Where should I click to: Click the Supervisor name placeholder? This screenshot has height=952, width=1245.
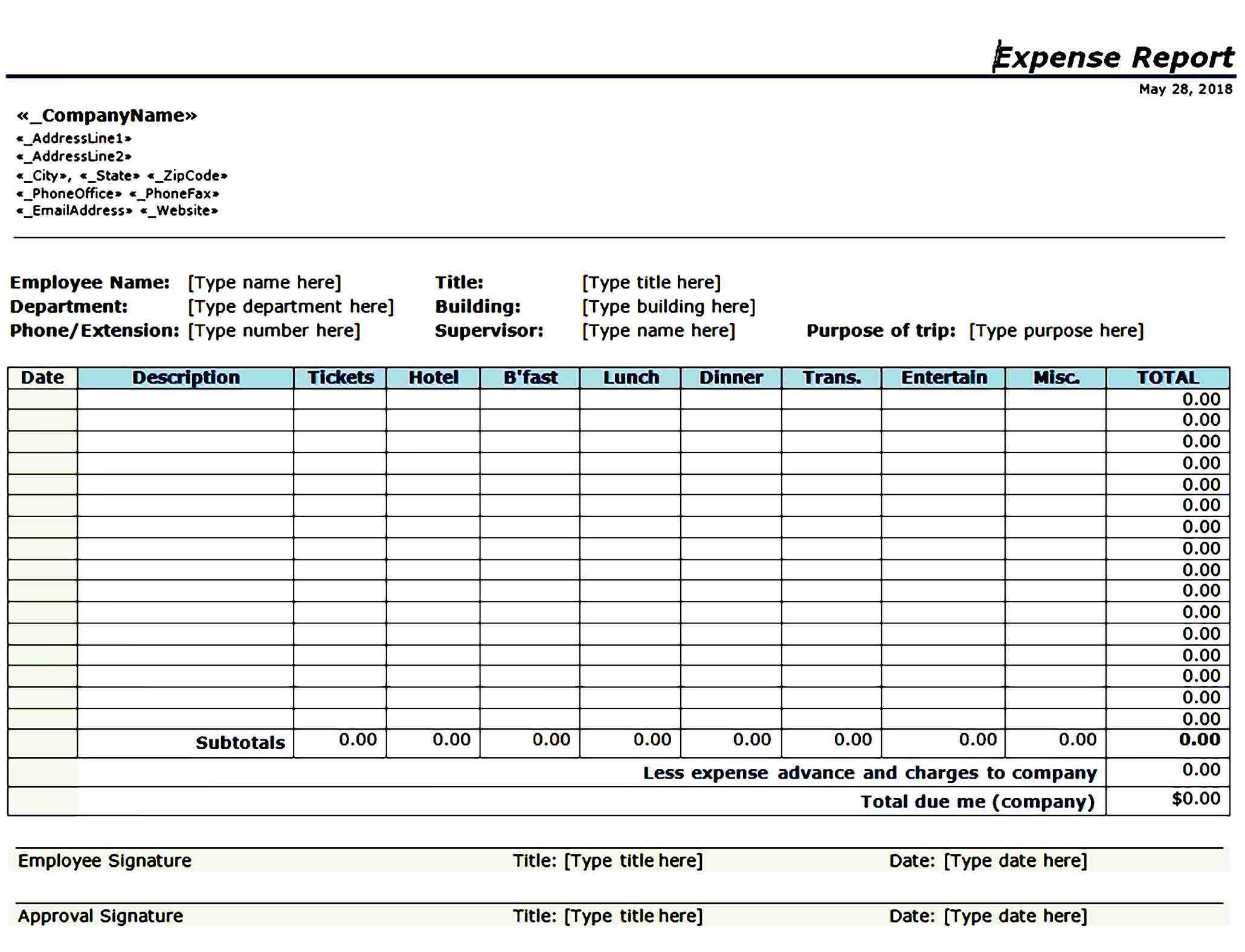coord(658,330)
